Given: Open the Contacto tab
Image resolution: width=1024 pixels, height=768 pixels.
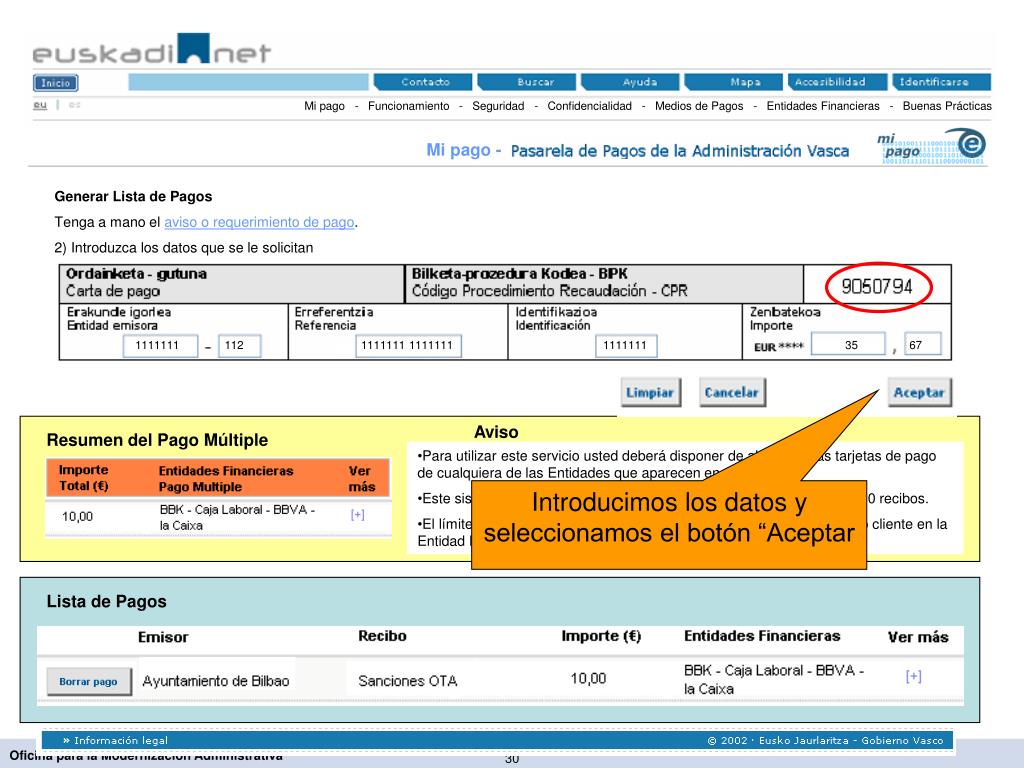Looking at the screenshot, I should 423,82.
